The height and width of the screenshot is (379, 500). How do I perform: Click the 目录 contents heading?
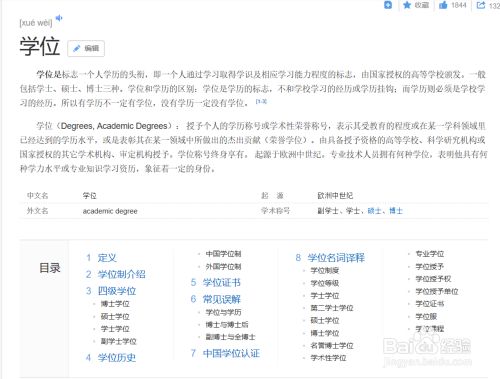50,267
